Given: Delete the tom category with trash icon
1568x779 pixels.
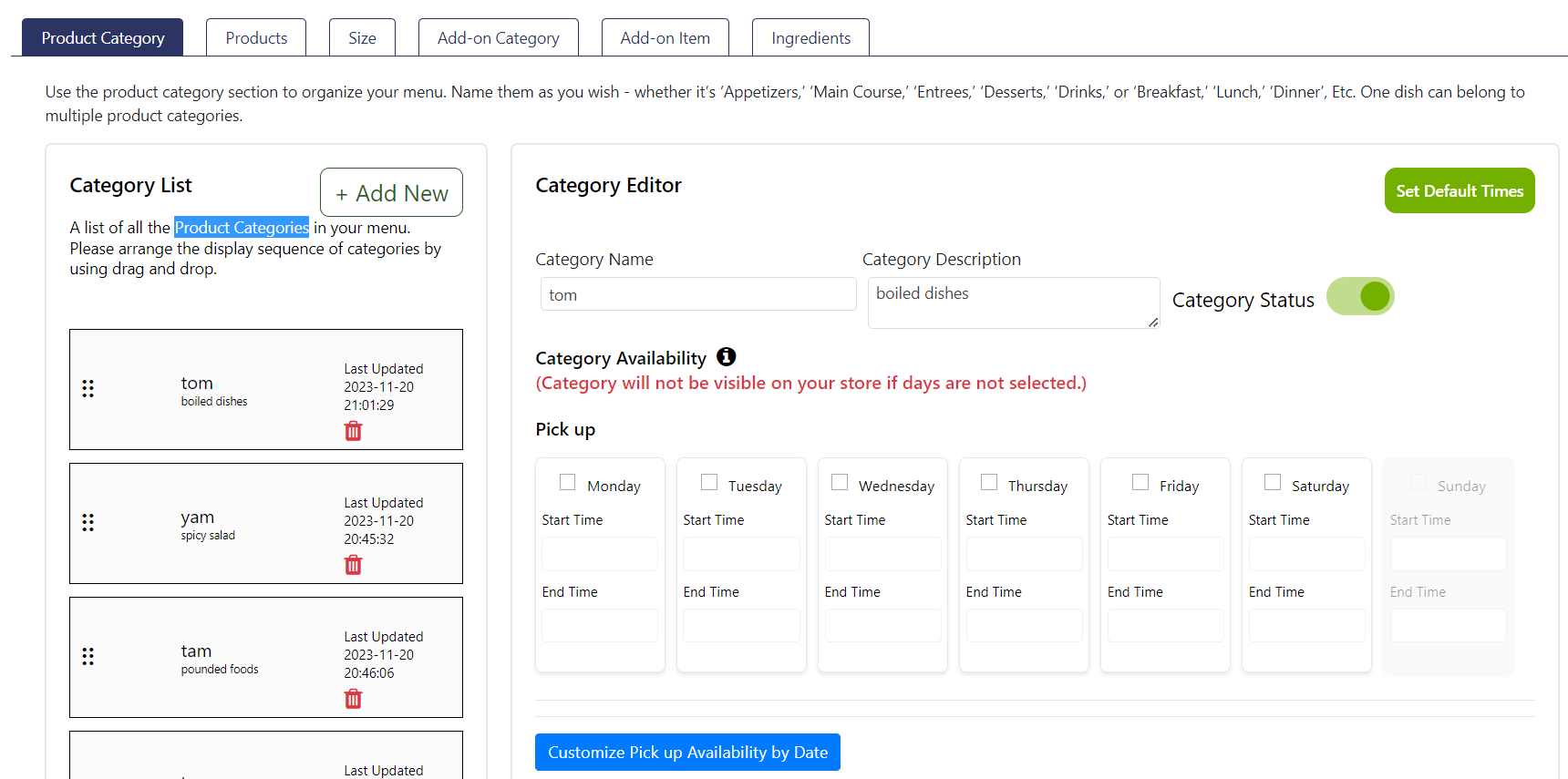Looking at the screenshot, I should coord(353,431).
